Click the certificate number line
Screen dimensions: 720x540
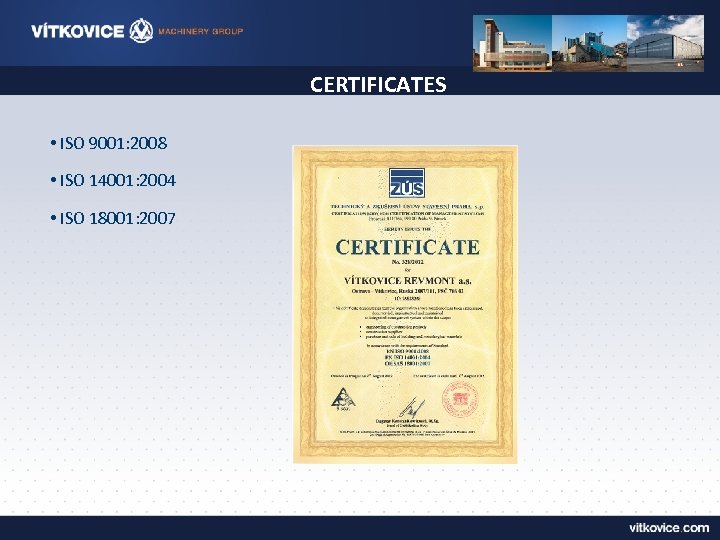[407, 262]
